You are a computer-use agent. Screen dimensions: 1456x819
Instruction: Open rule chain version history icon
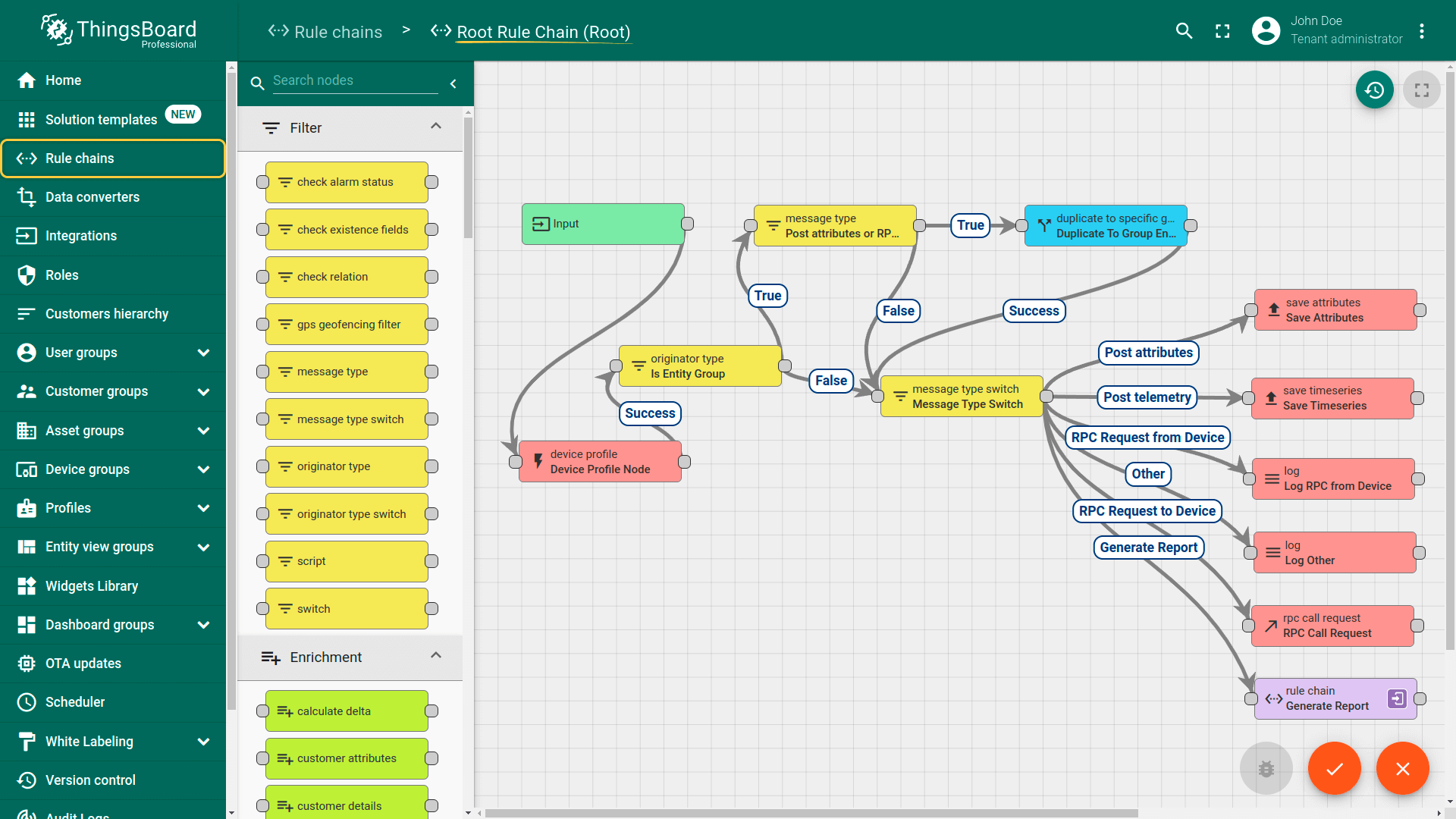point(1375,89)
